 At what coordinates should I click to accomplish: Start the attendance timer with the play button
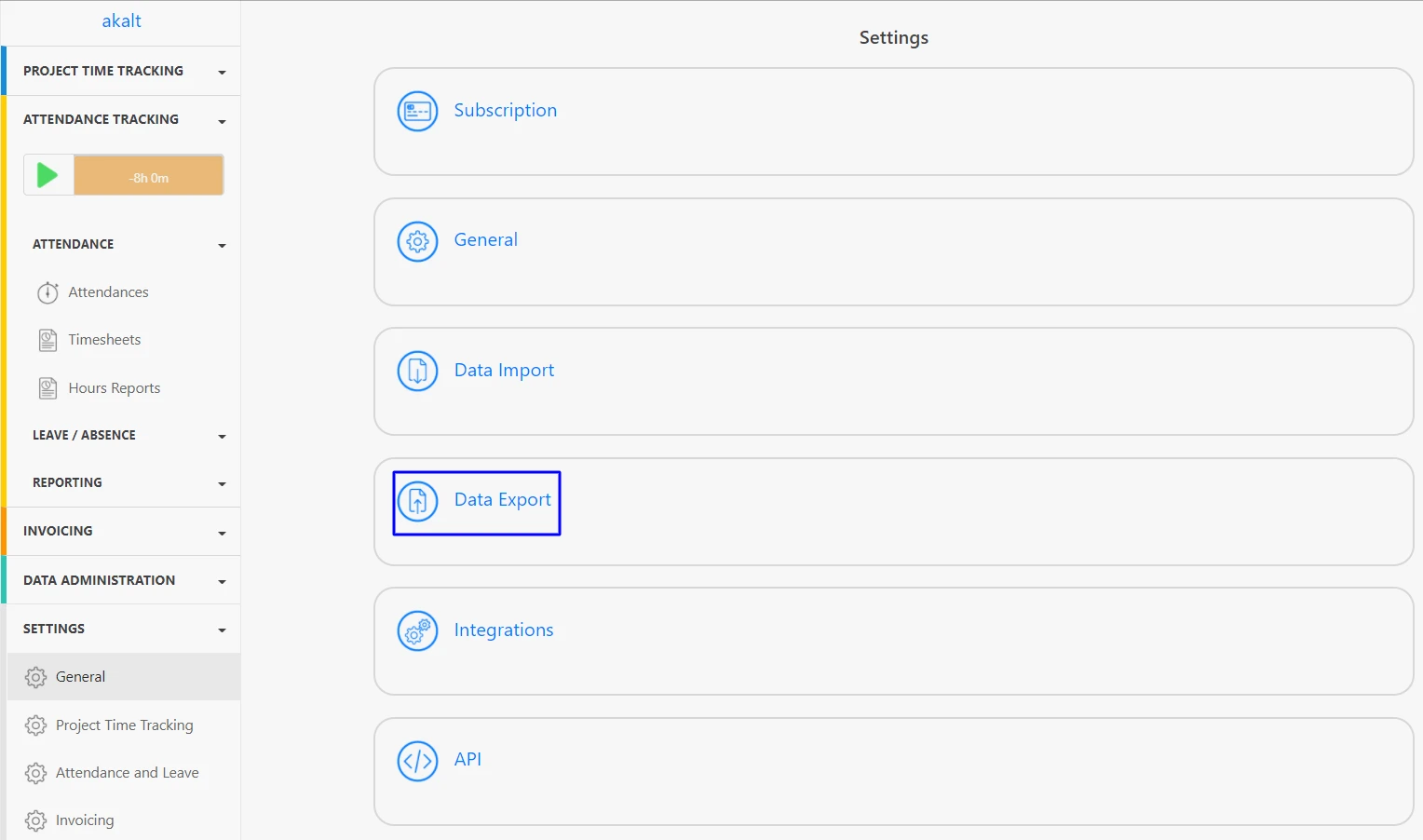[x=47, y=174]
